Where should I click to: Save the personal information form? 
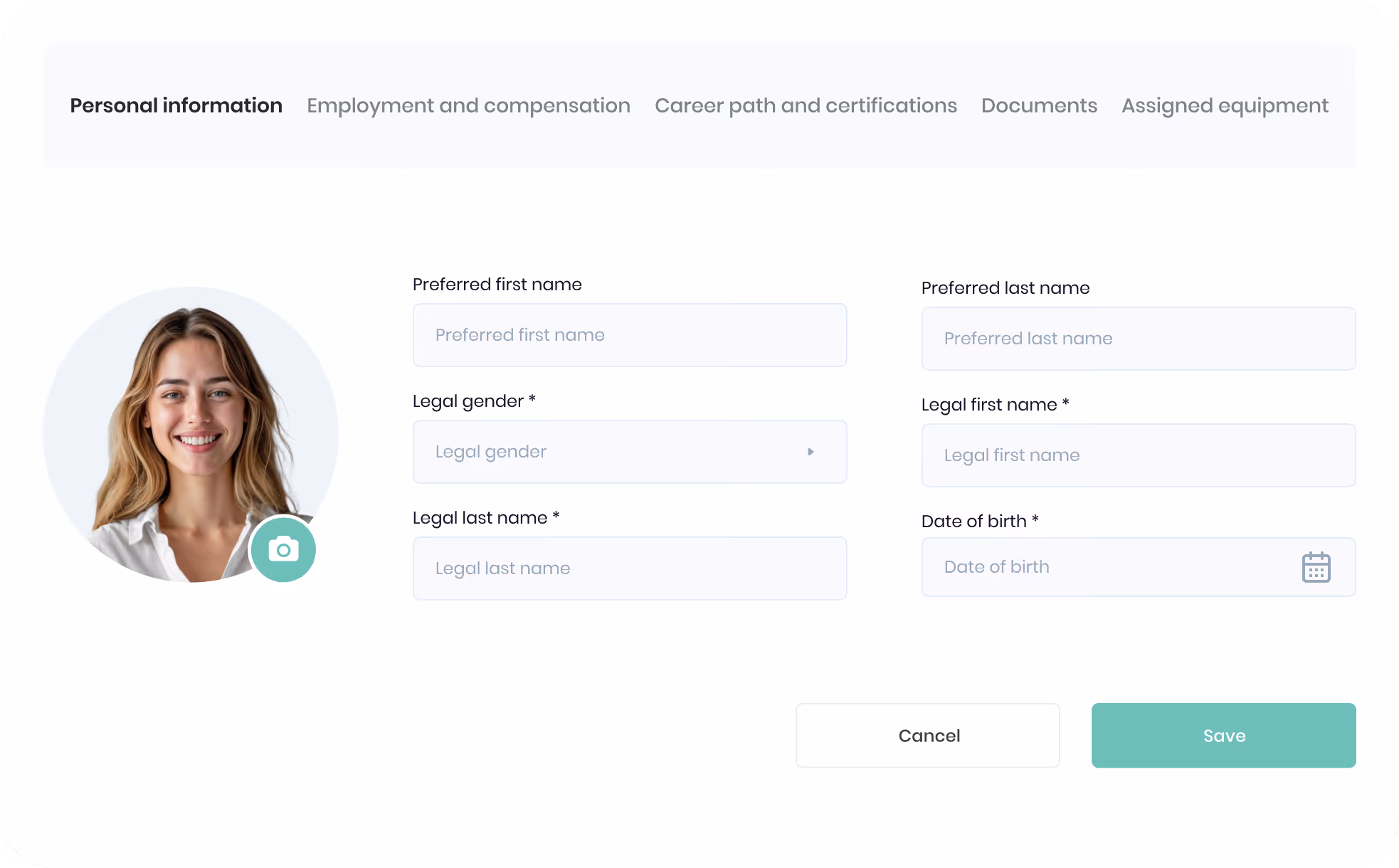coord(1224,736)
